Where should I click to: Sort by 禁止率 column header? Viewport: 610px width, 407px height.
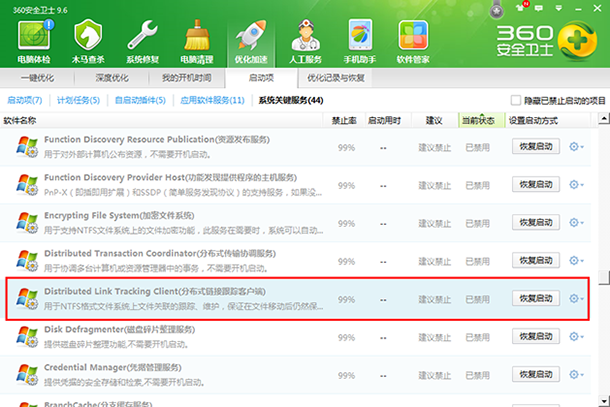[345, 120]
